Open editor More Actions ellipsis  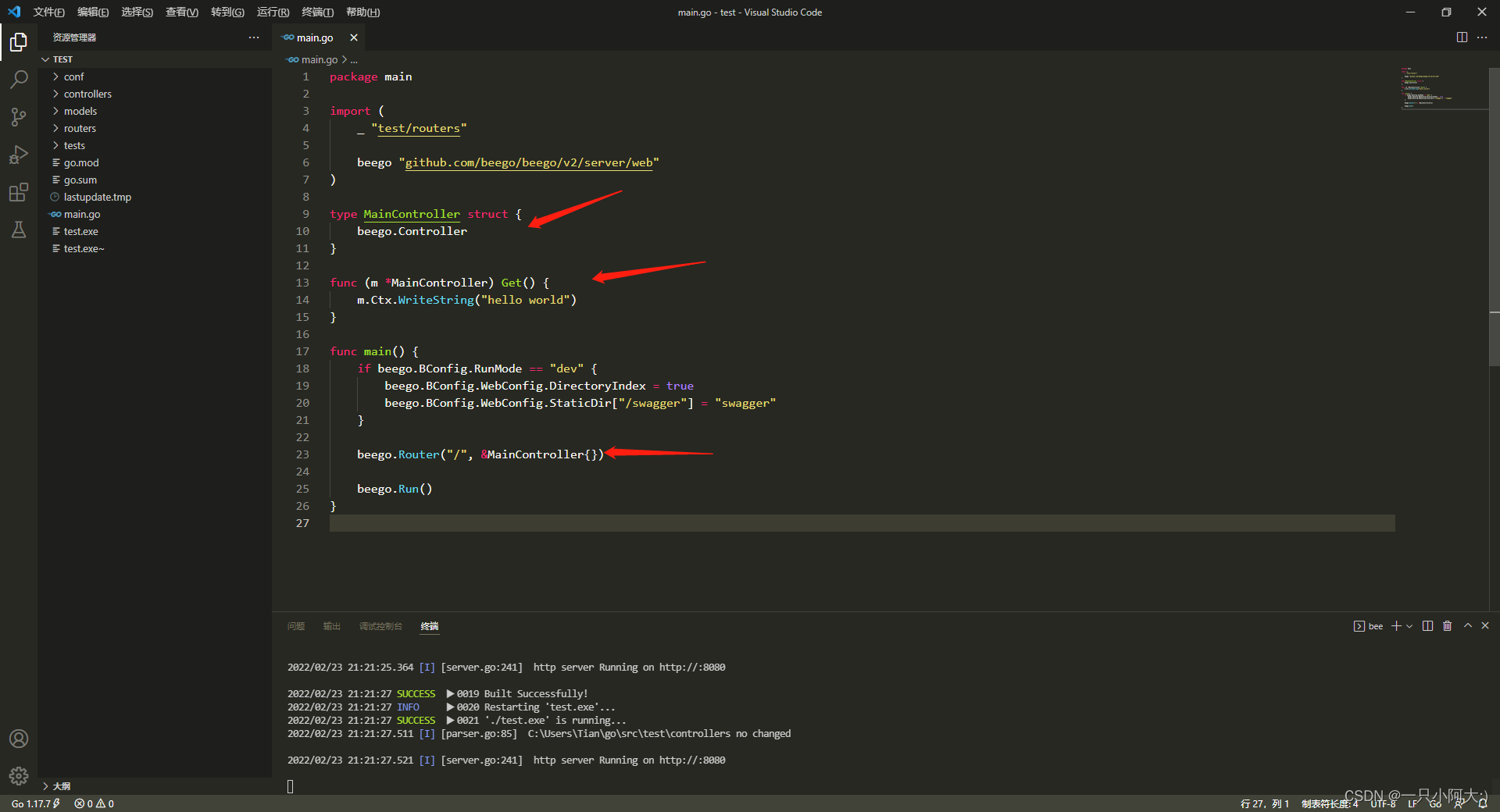[1482, 37]
